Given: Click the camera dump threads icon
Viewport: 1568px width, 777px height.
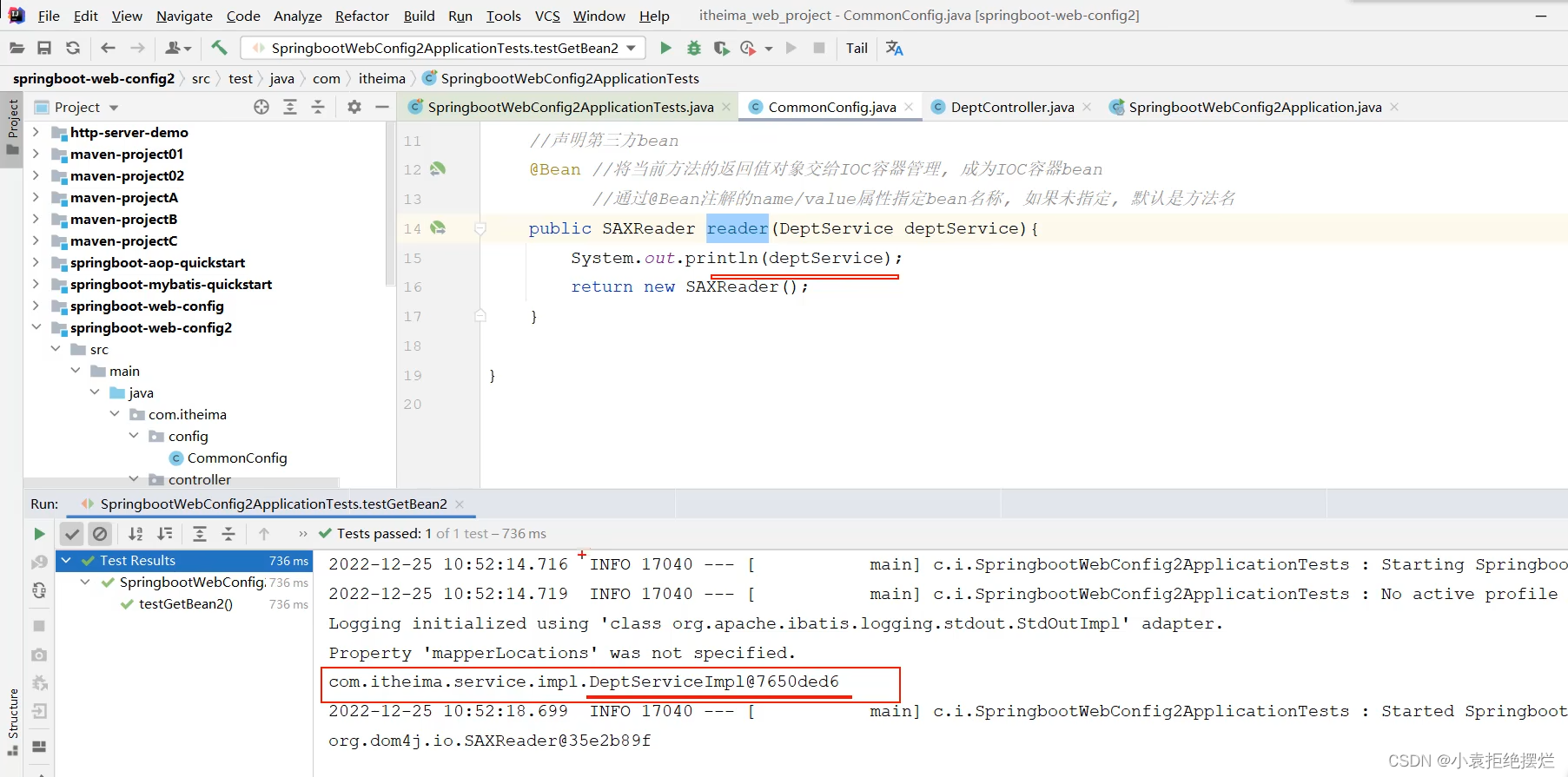Looking at the screenshot, I should (39, 655).
